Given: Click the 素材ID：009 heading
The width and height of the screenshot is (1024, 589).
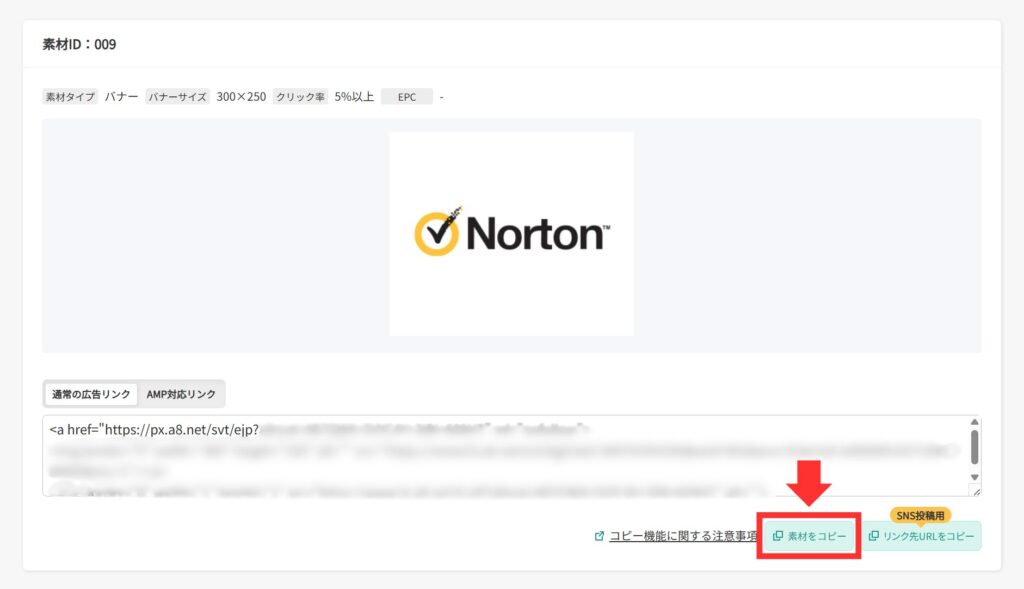Looking at the screenshot, I should tap(79, 44).
